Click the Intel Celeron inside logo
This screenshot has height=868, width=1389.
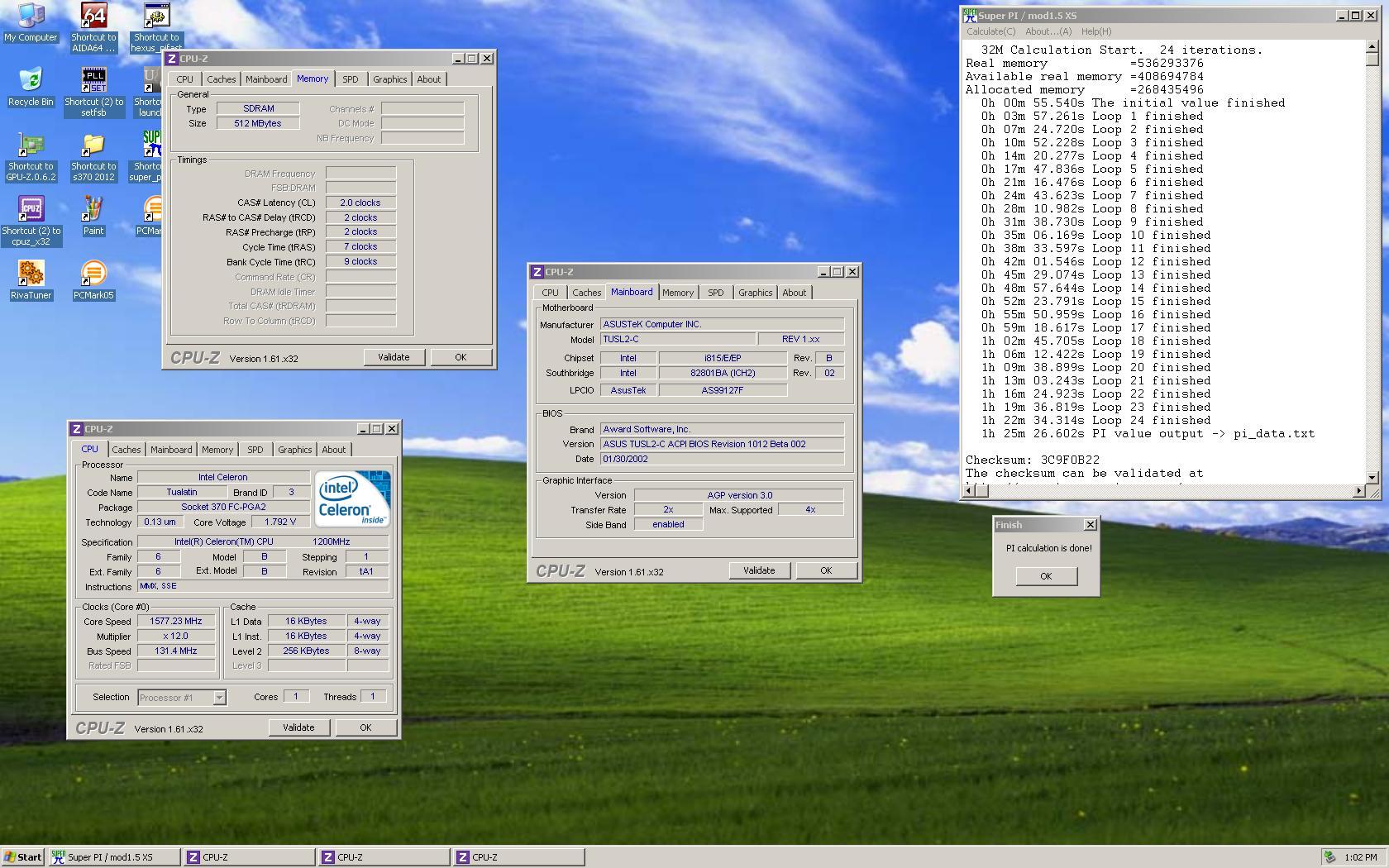(352, 498)
